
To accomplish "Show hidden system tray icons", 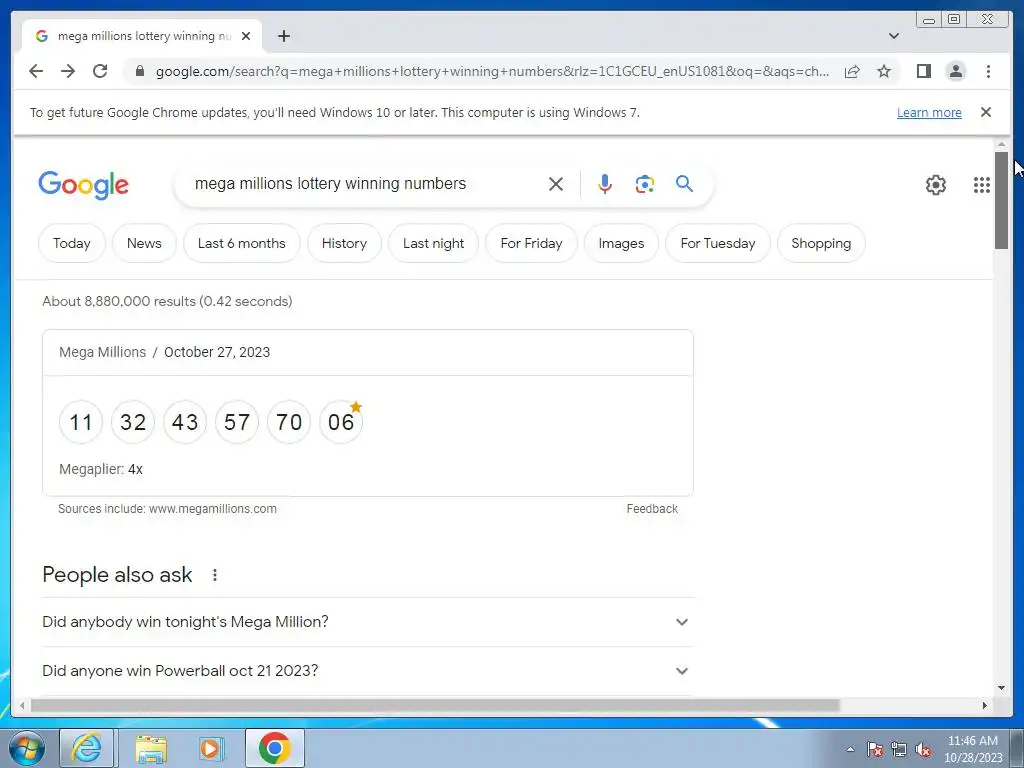I will click(850, 750).
